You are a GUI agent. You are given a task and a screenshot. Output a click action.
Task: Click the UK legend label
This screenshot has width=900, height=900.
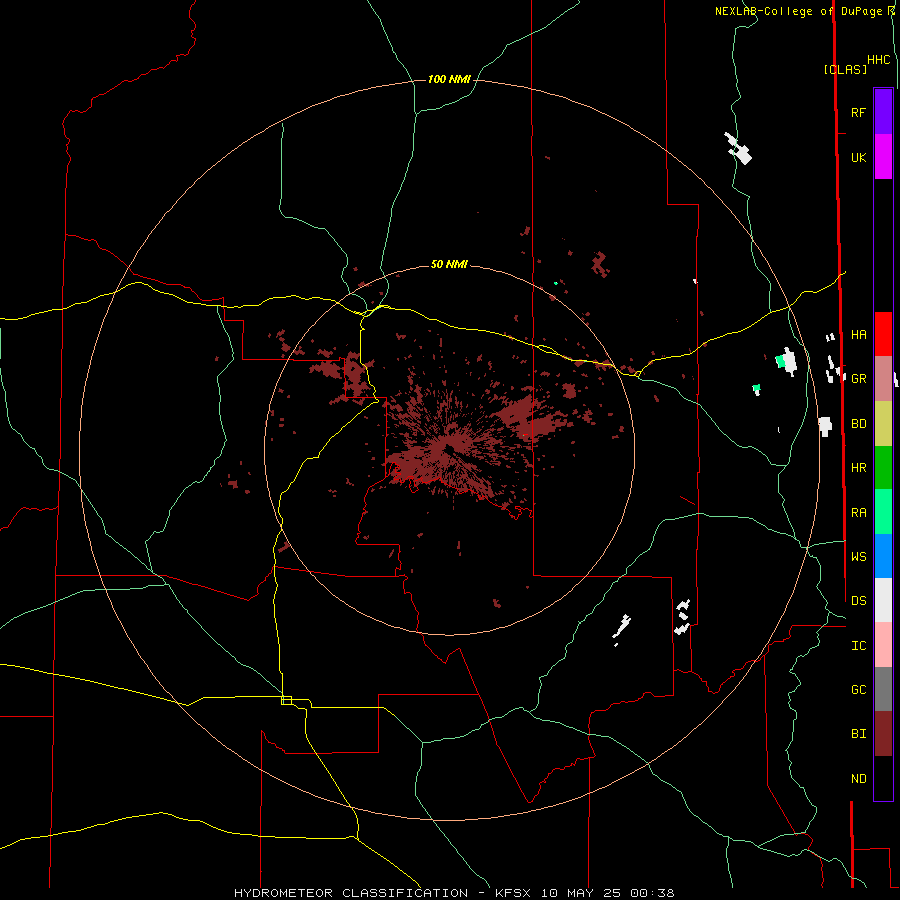[x=858, y=157]
